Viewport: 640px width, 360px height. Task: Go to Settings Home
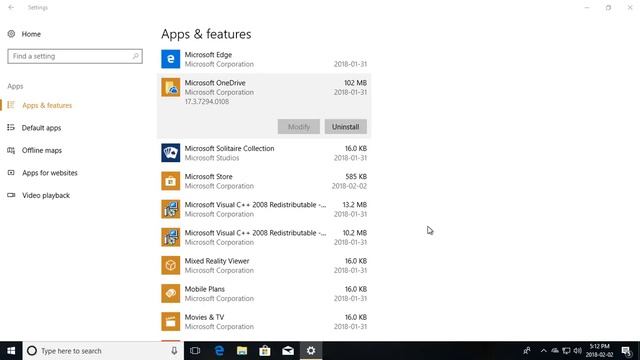tap(31, 34)
